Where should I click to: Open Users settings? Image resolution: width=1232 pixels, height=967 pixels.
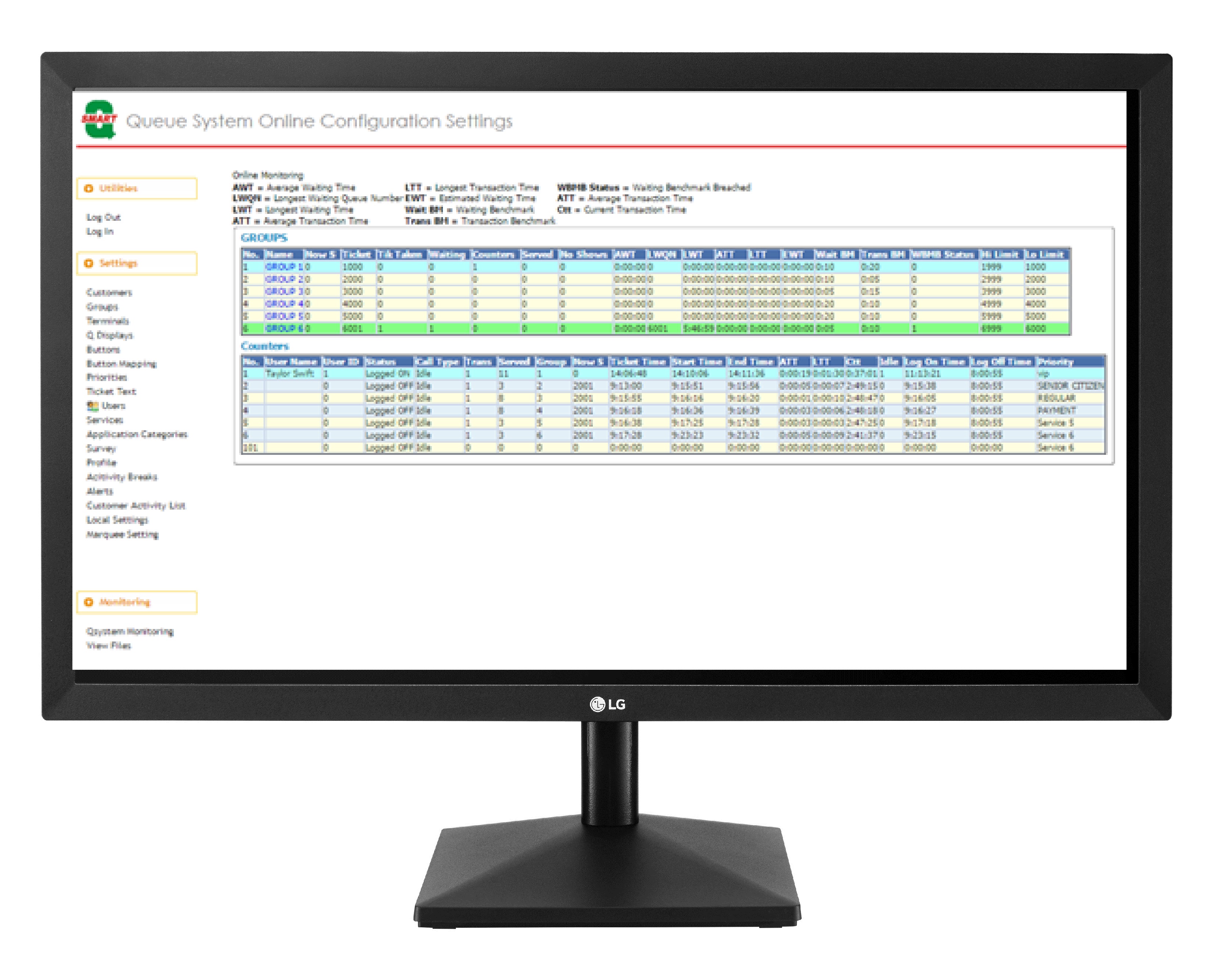113,405
